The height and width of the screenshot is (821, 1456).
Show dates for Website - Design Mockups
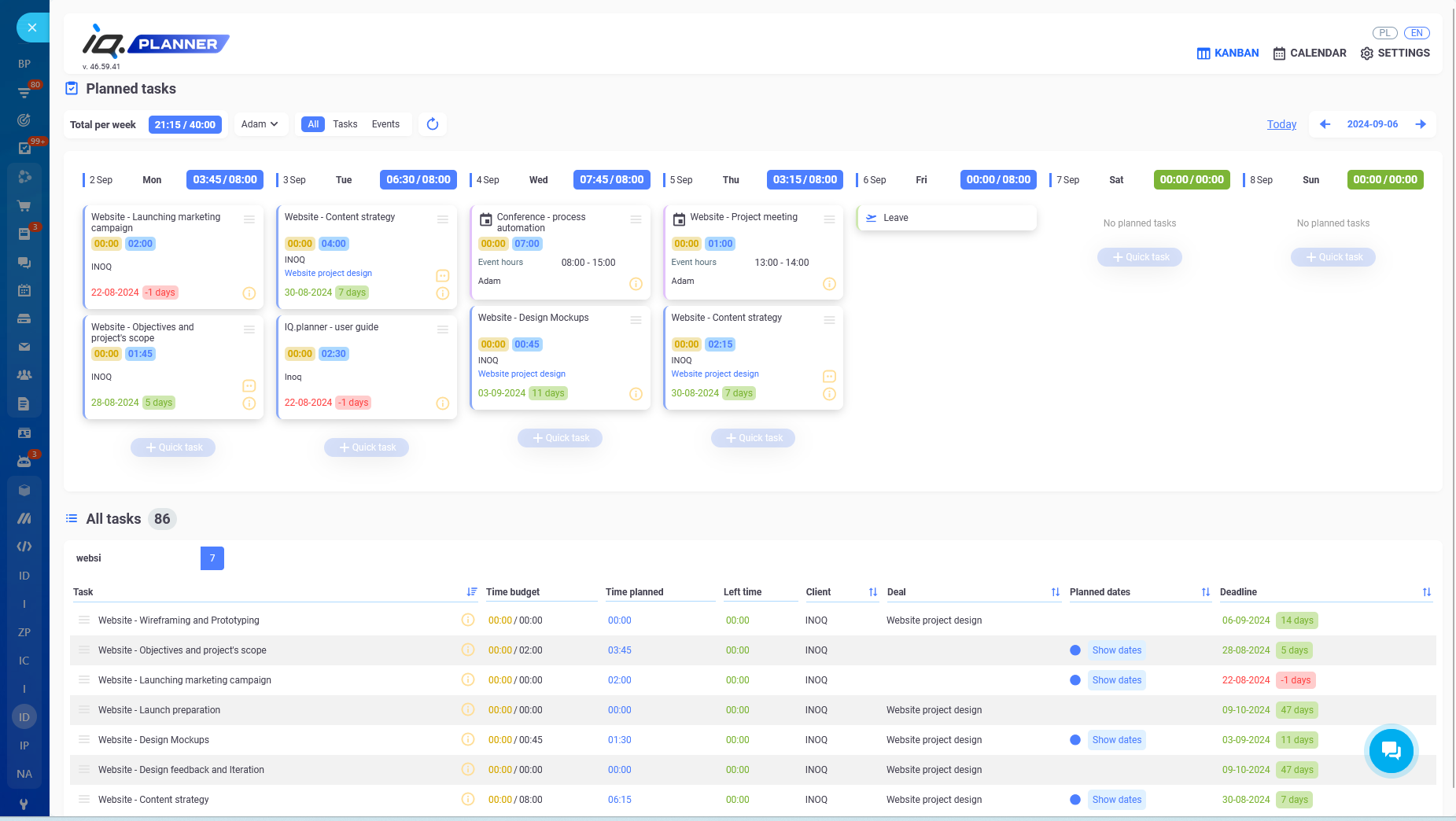coord(1116,739)
